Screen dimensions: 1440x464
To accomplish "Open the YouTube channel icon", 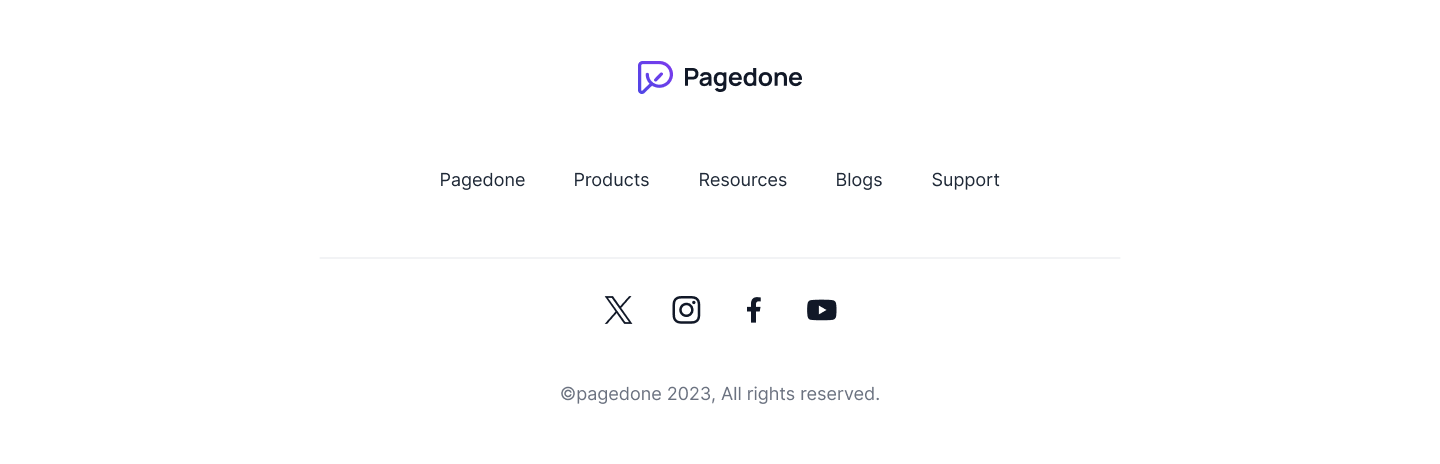I will click(x=822, y=310).
